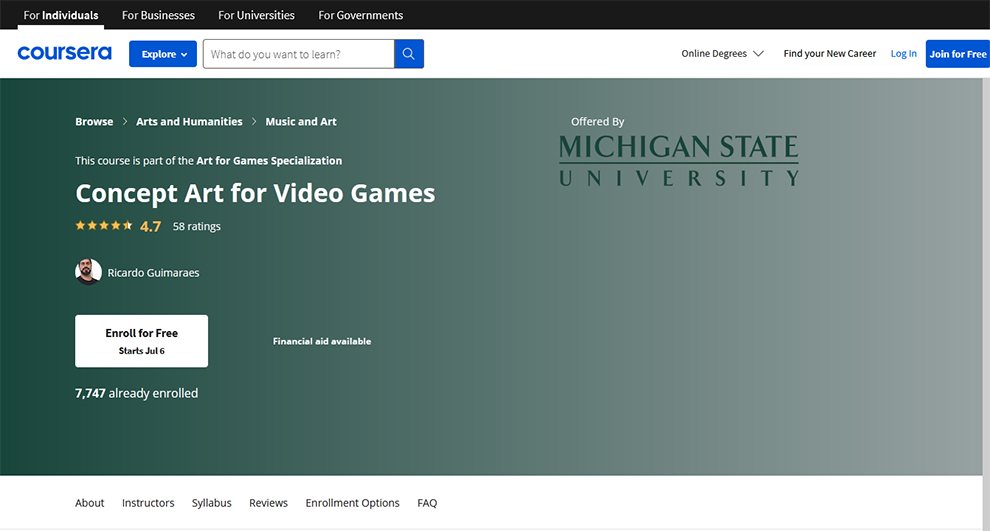This screenshot has width=990, height=531.
Task: Click the Concept Art for Video Games title
Action: 255,193
